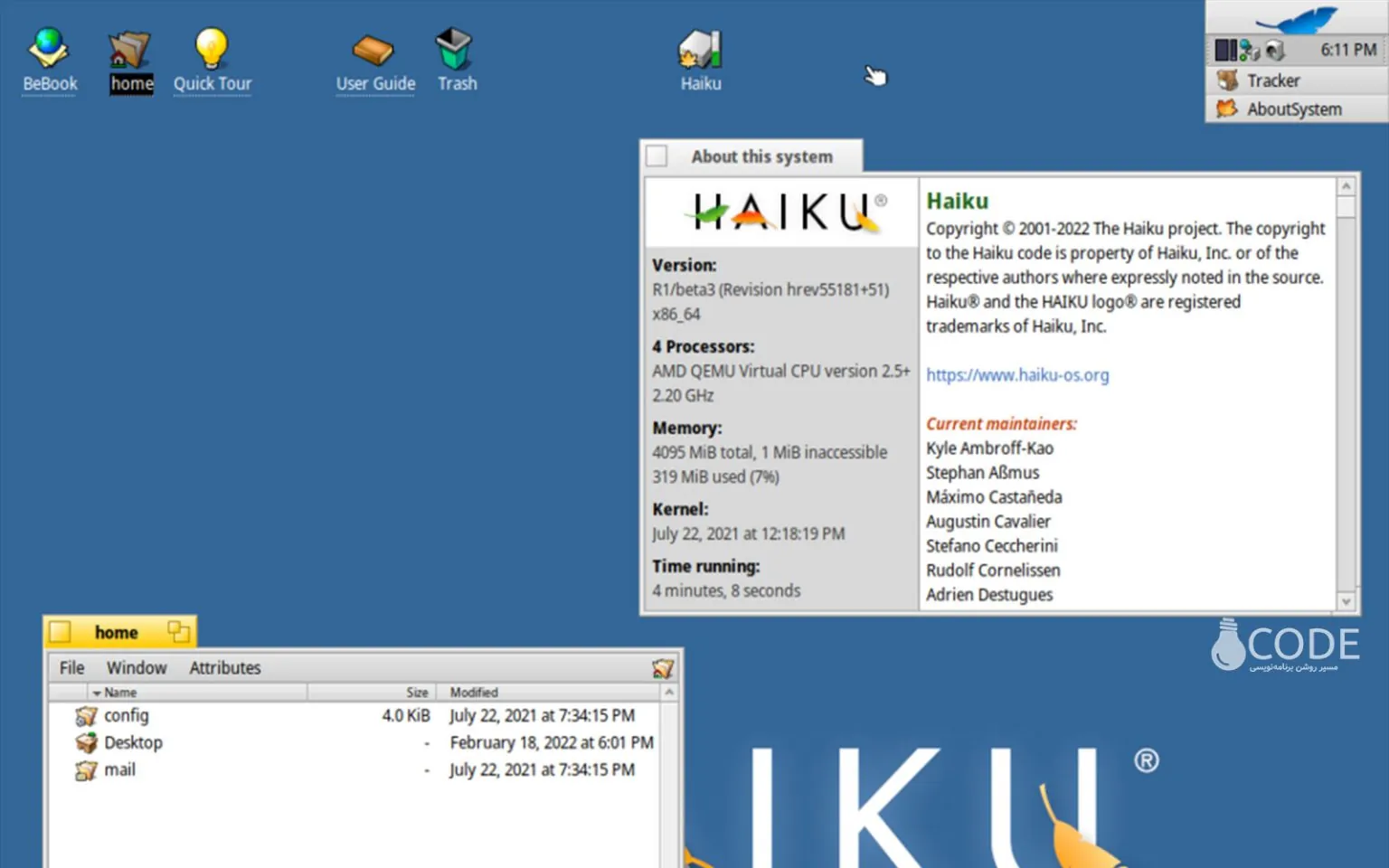Open the Attributes menu
The width and height of the screenshot is (1389, 868).
[x=224, y=668]
